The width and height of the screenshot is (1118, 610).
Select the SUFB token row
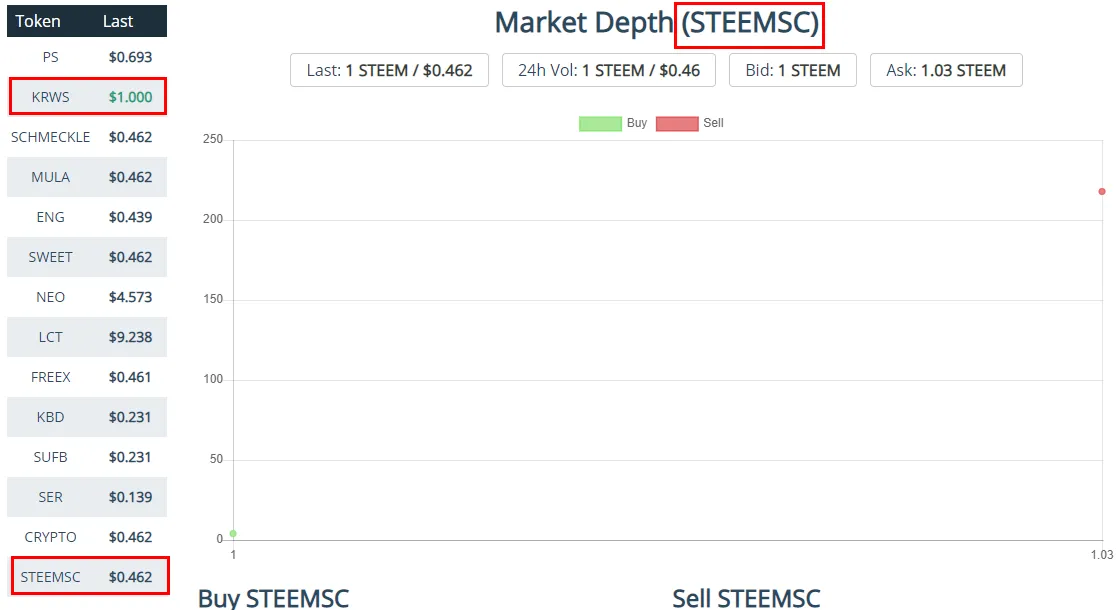pyautogui.click(x=86, y=457)
